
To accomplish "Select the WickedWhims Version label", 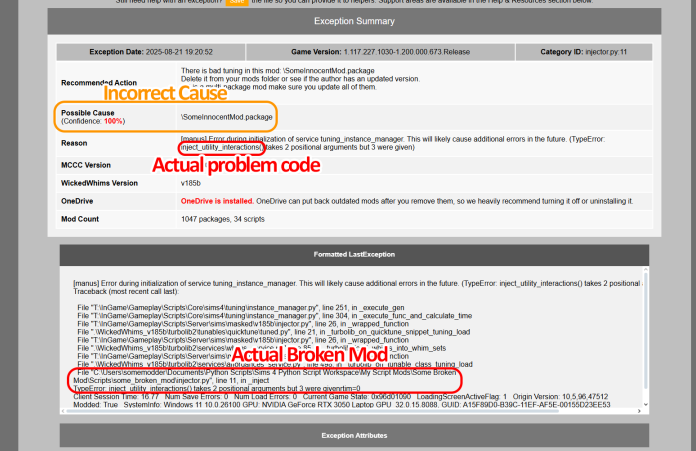I will [x=99, y=183].
